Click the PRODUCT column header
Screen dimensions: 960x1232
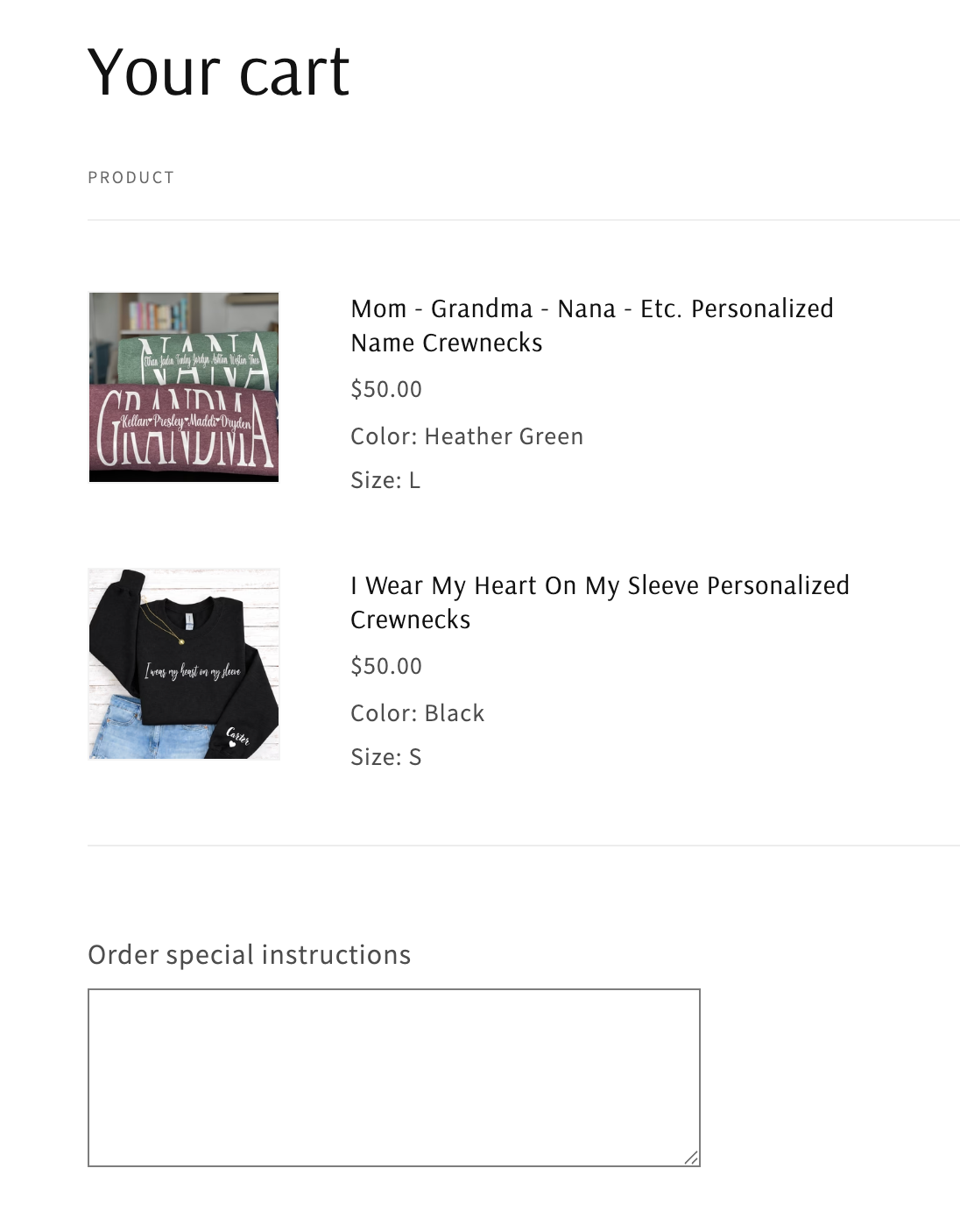130,177
